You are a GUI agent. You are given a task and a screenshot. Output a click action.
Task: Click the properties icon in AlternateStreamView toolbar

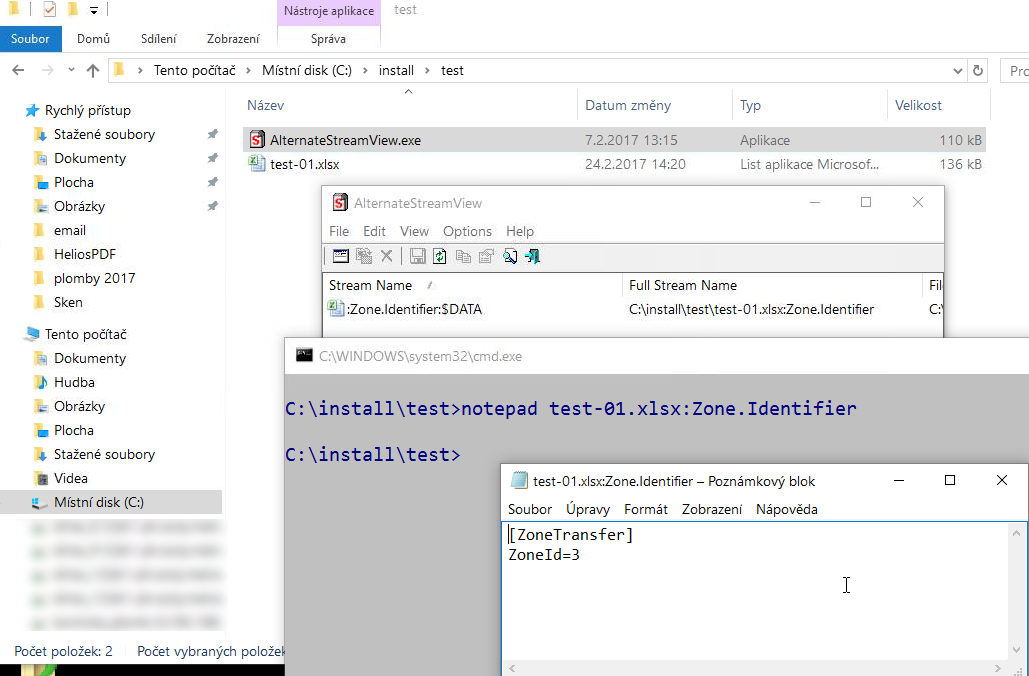point(486,256)
